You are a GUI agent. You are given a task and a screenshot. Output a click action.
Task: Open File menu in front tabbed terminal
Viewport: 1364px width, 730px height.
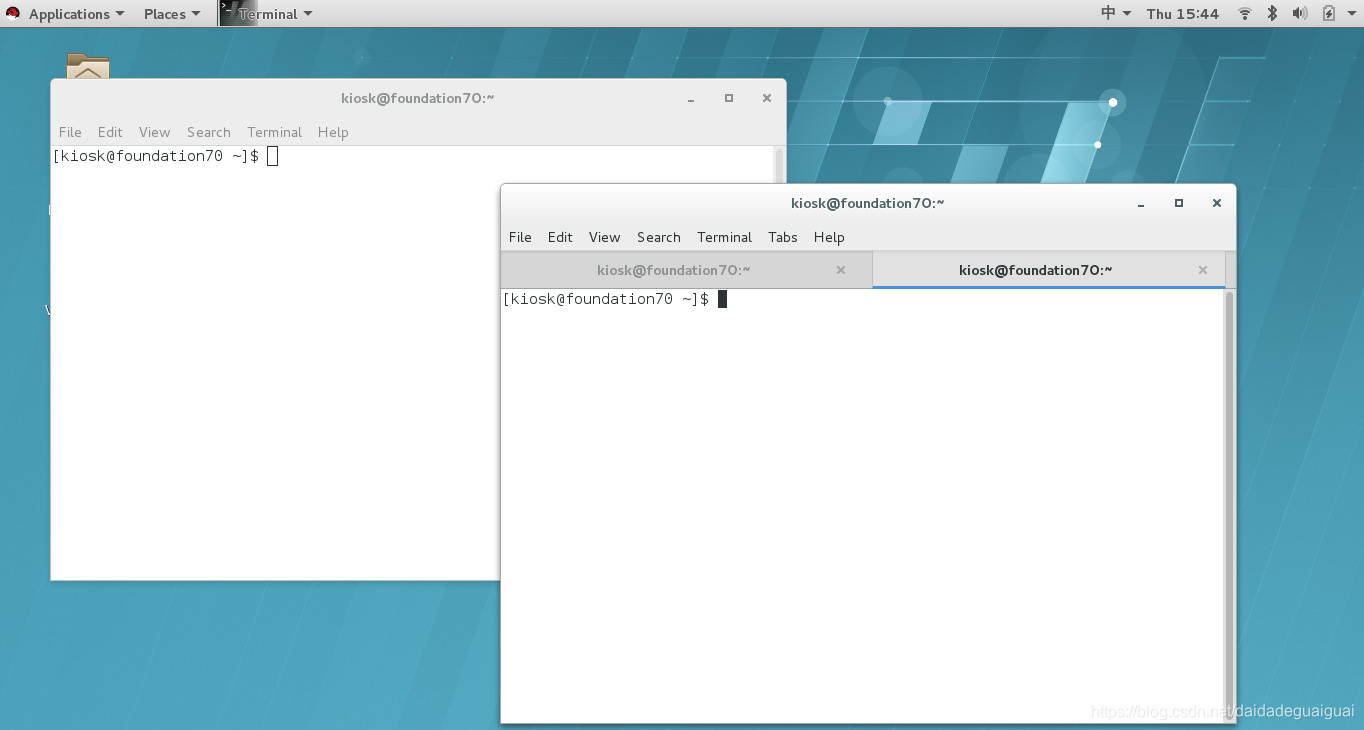pos(520,237)
